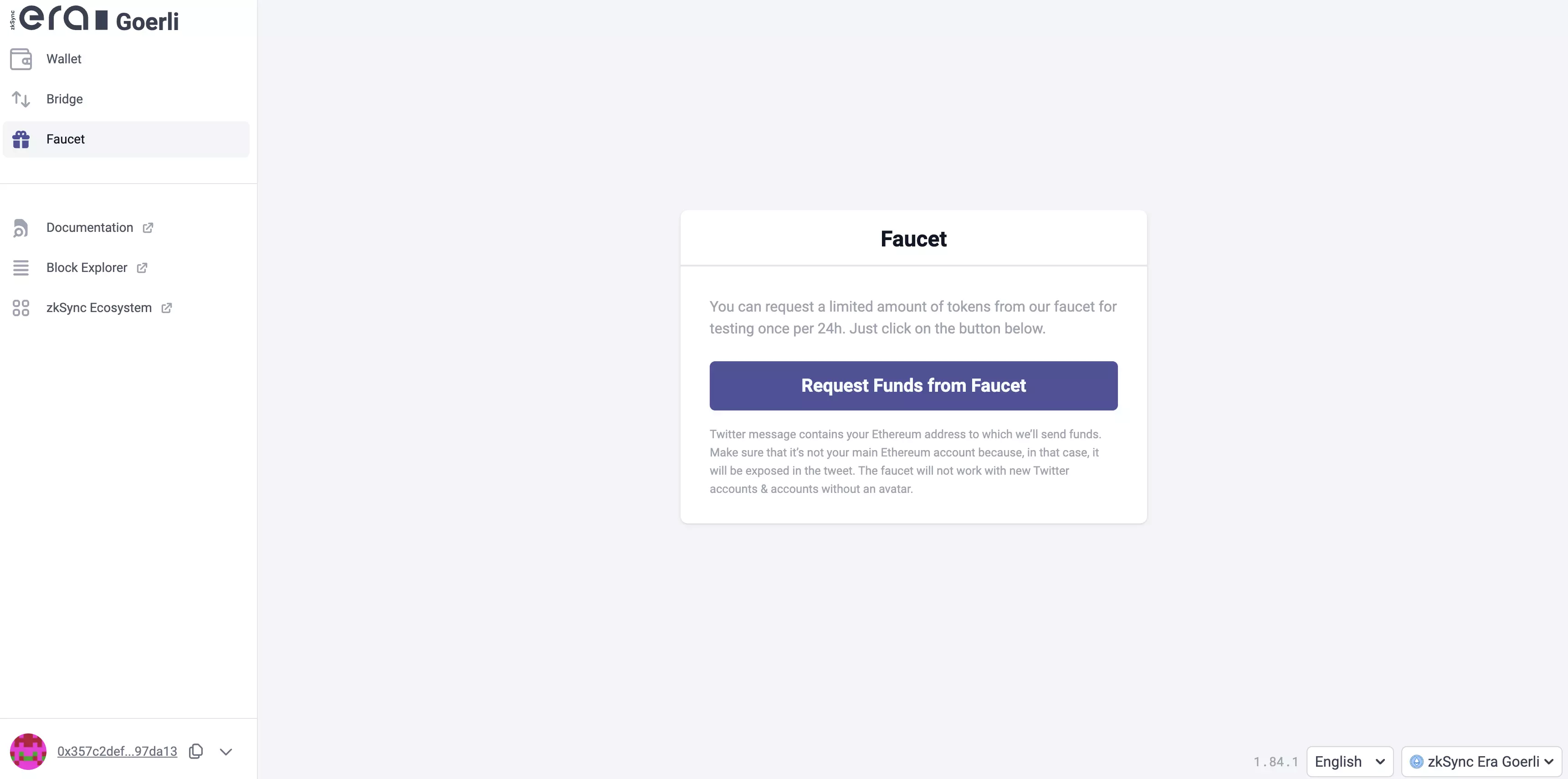Click the connected wallet address label

click(116, 751)
